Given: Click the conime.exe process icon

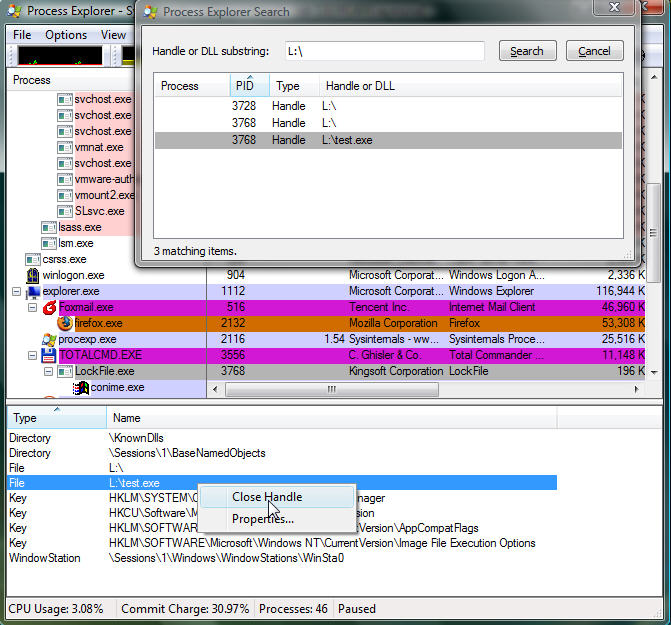Looking at the screenshot, I should point(81,388).
